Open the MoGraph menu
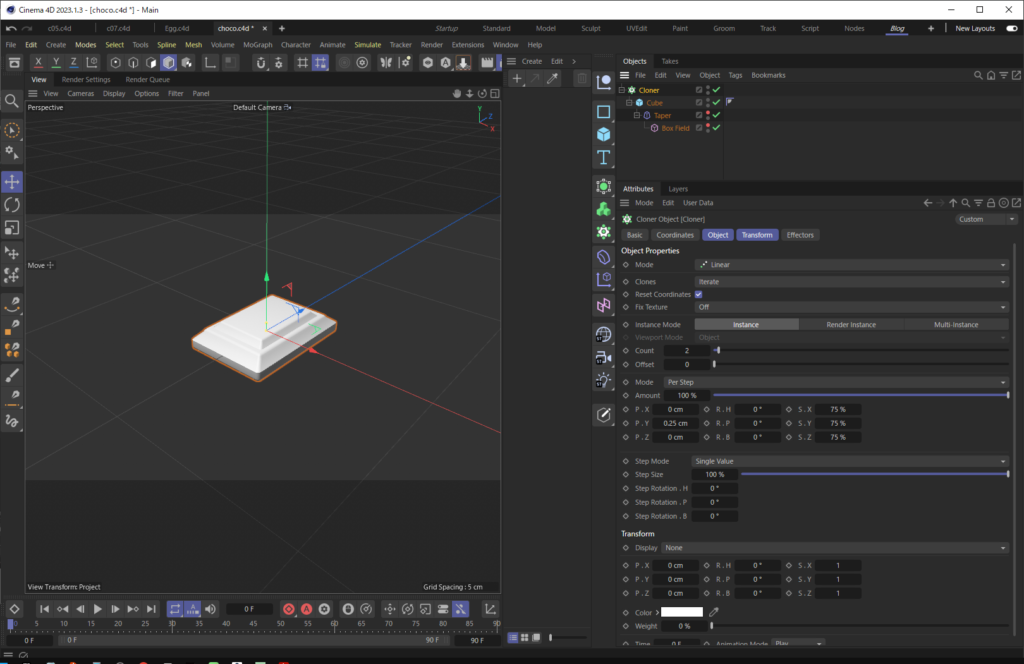Viewport: 1024px width, 664px height. click(x=257, y=44)
